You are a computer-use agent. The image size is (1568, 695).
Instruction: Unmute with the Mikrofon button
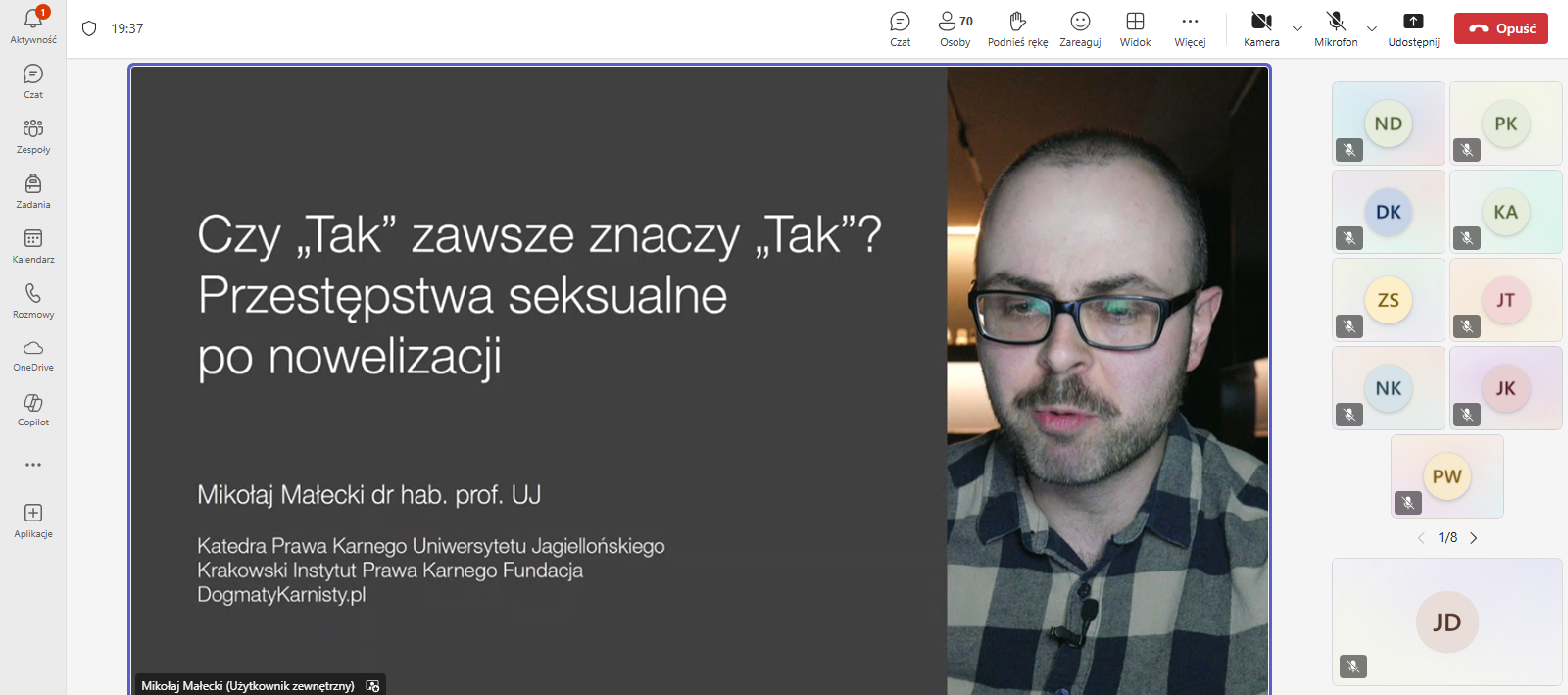click(1336, 28)
